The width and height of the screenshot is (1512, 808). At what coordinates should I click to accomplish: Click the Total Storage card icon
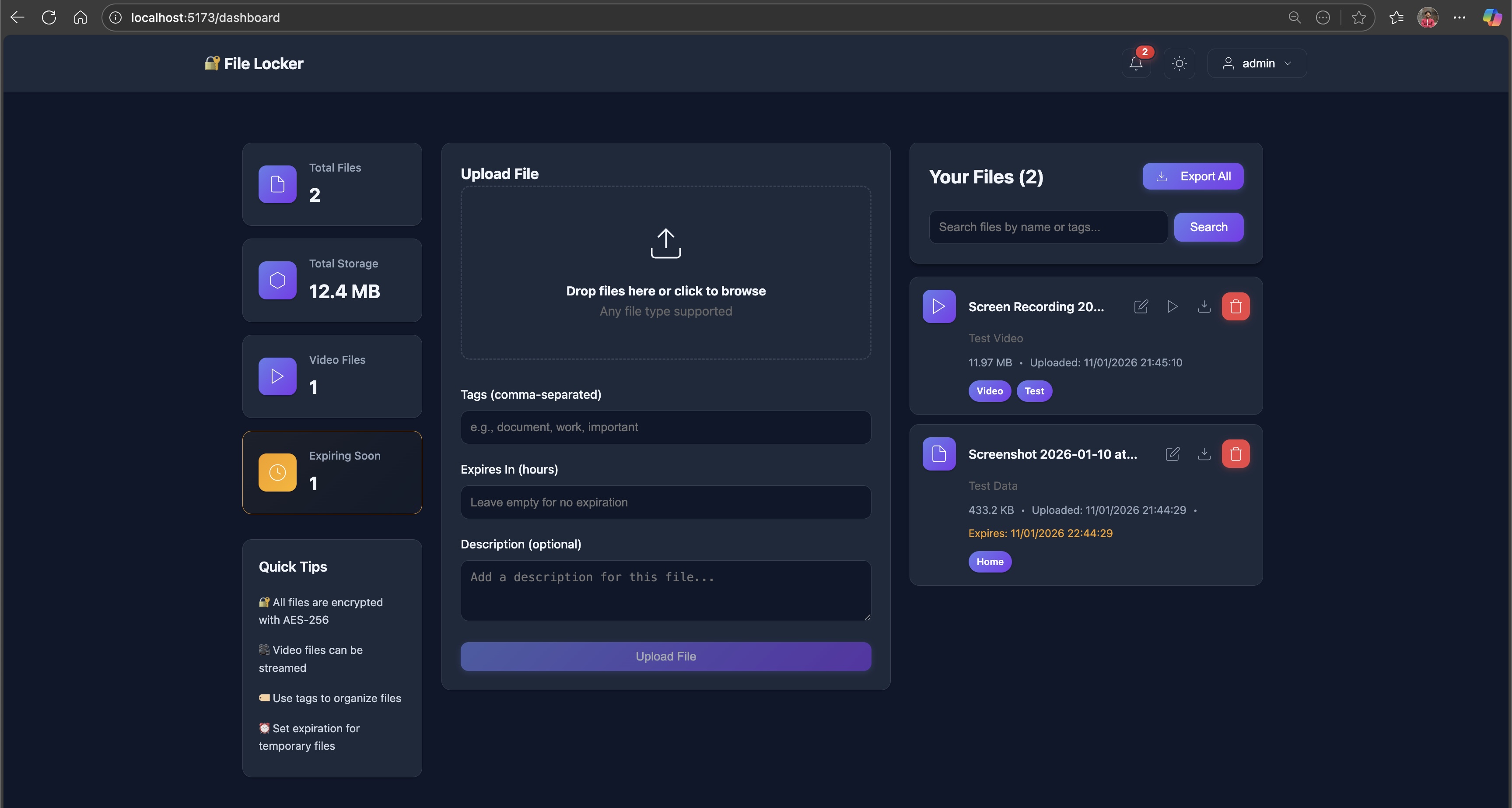(278, 281)
